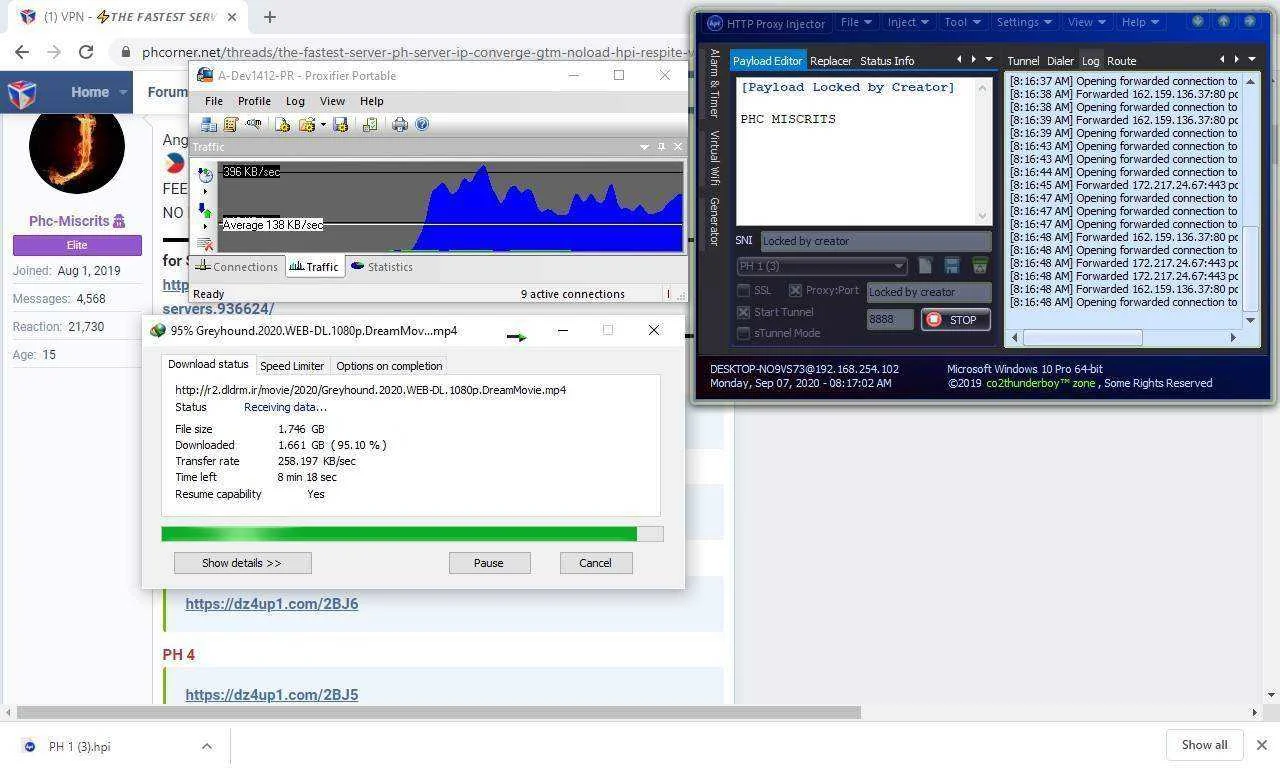Switch to the Proxifier Statistics tab
Viewport: 1280px width, 770px height.
pyautogui.click(x=382, y=267)
